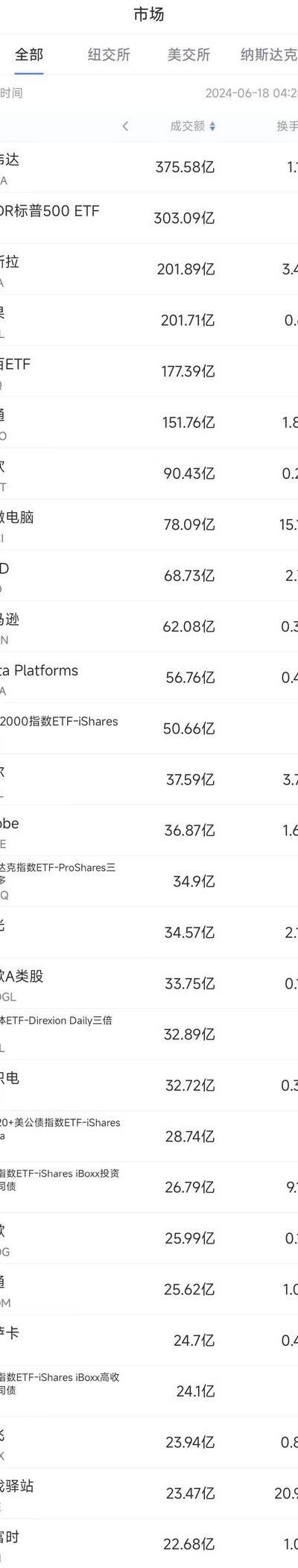This screenshot has width=298, height=1568.
Task: Open the 2000指数ETF-iShares row
Action: [x=149, y=728]
